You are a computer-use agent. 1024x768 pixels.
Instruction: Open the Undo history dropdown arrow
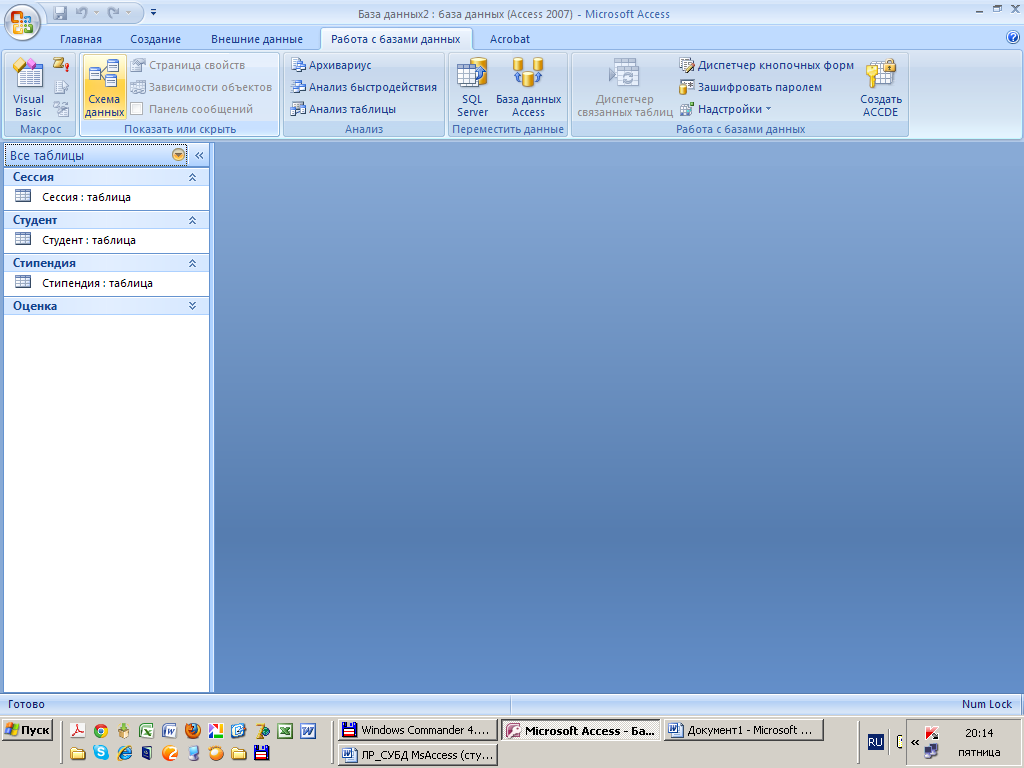point(96,12)
